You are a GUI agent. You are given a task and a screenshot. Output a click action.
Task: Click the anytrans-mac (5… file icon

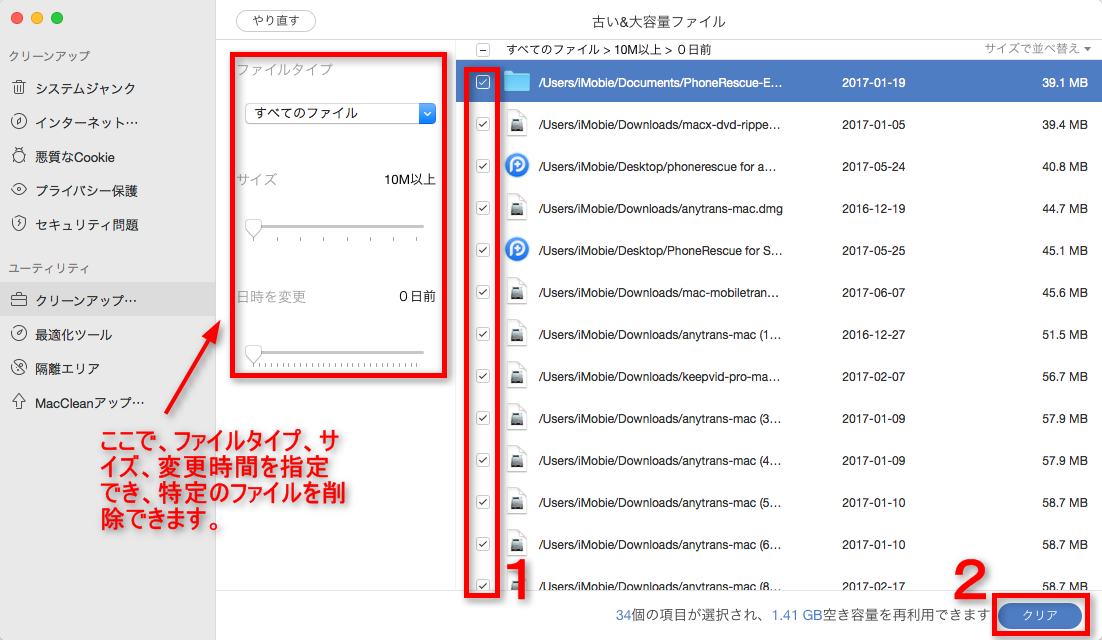[517, 502]
